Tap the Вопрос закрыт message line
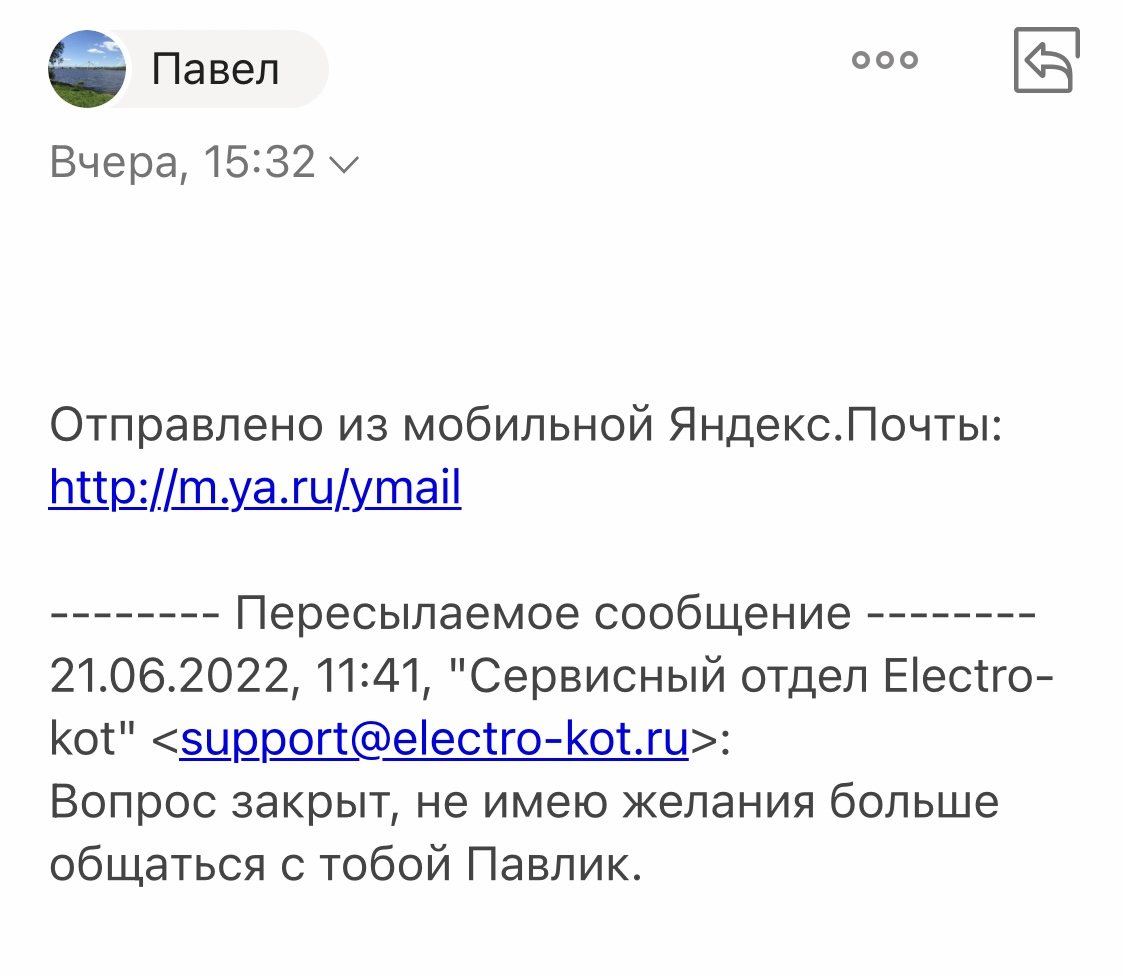Image resolution: width=1124 pixels, height=977 pixels. [x=524, y=801]
